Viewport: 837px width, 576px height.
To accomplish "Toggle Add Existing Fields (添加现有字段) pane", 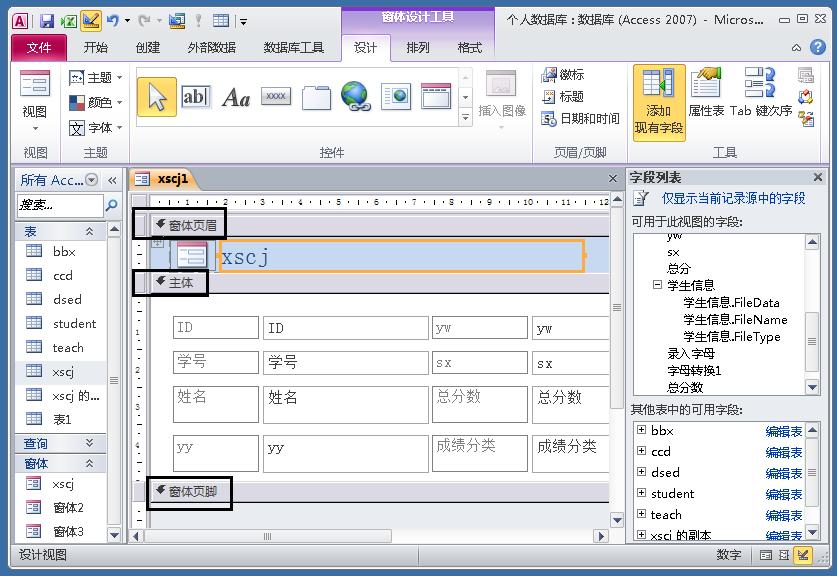I will point(659,102).
